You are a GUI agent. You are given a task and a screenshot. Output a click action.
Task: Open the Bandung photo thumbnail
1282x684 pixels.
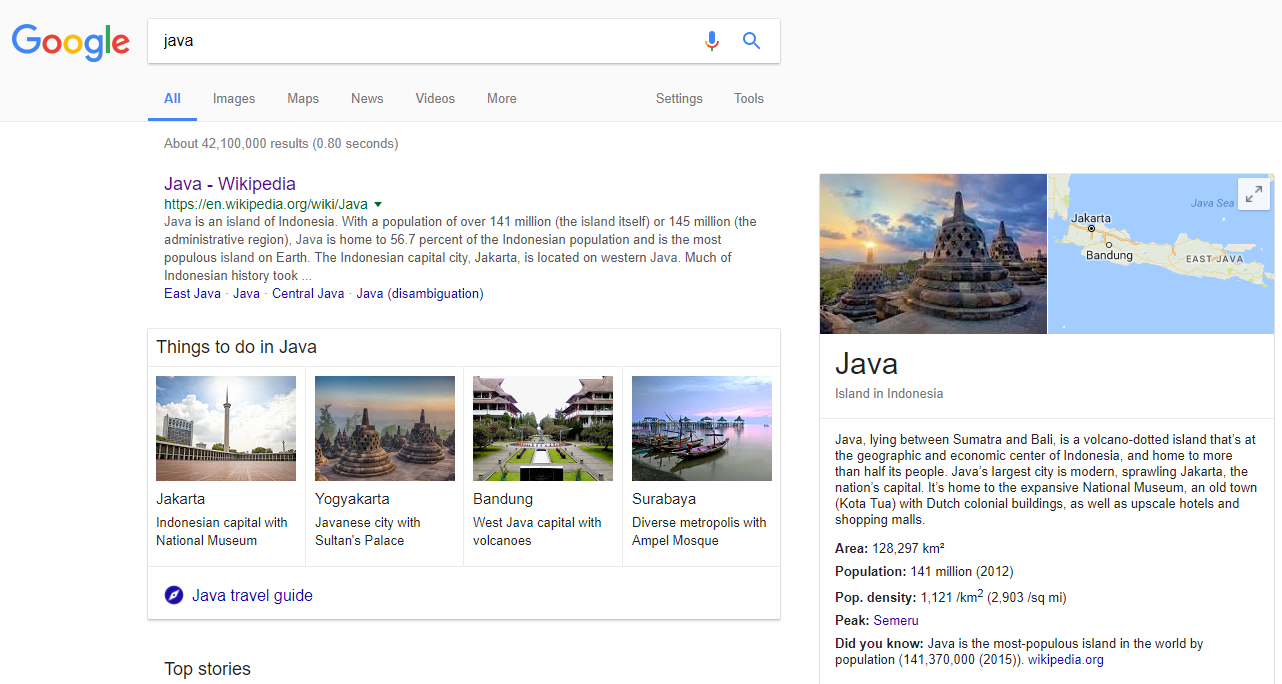pos(543,428)
